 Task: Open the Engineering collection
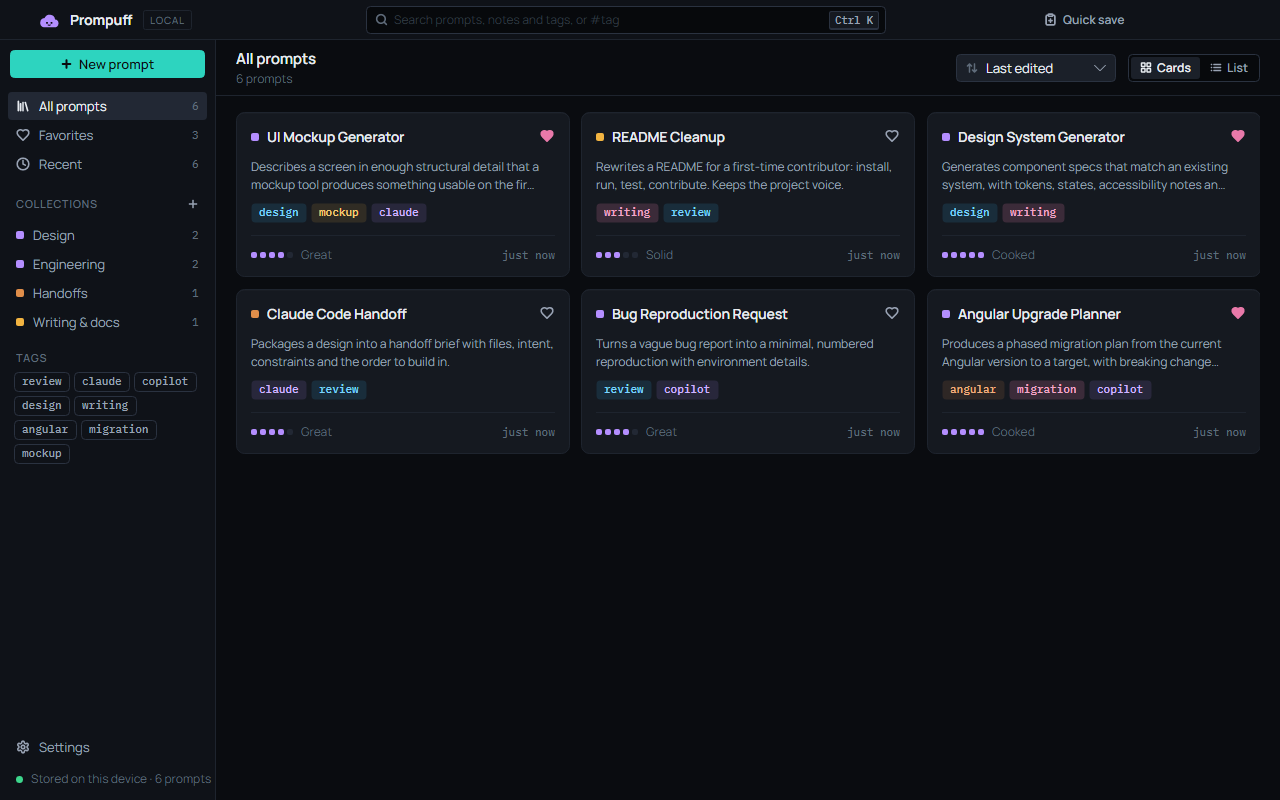[x=107, y=264]
